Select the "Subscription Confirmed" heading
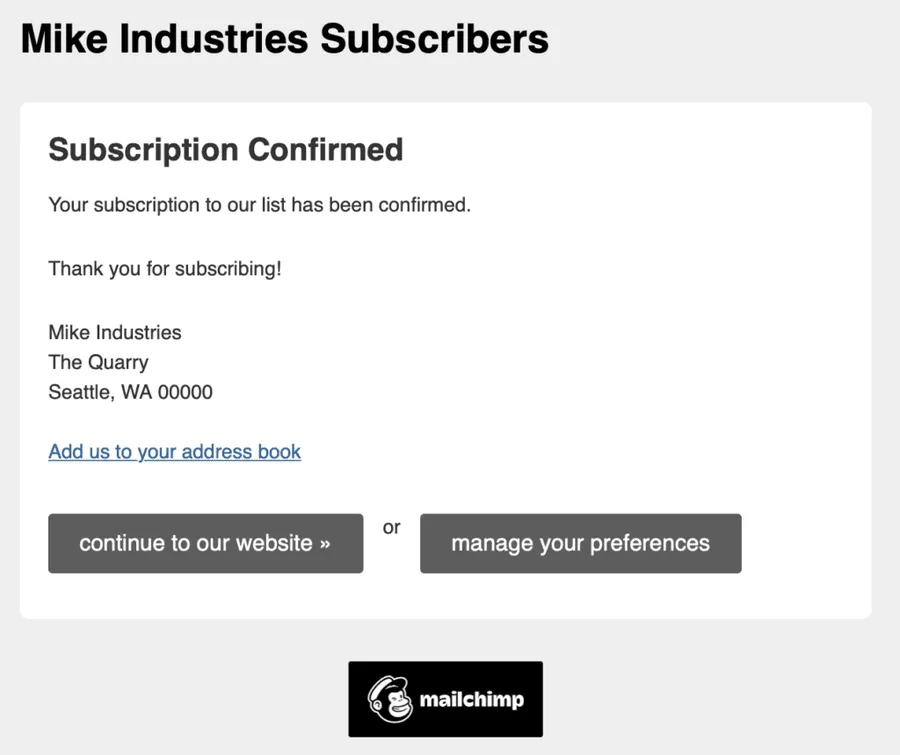900x755 pixels. click(x=226, y=149)
